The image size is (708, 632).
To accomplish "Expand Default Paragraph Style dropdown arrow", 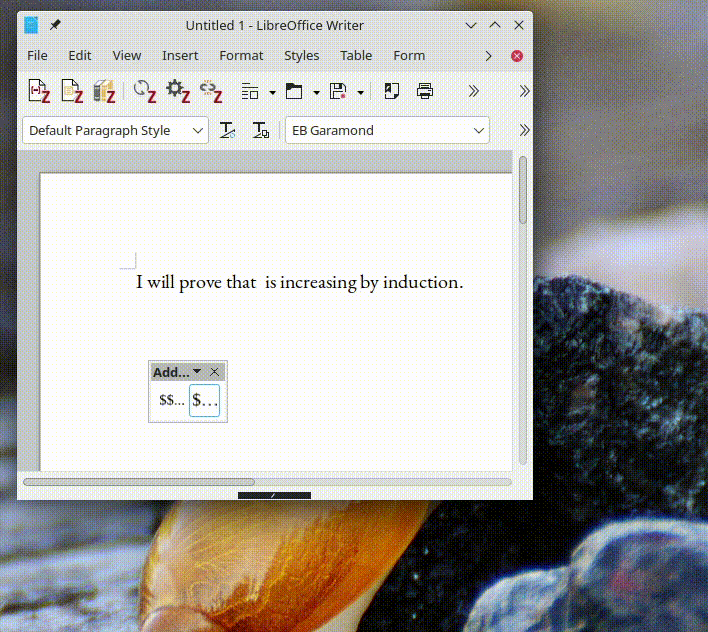I will pyautogui.click(x=197, y=130).
